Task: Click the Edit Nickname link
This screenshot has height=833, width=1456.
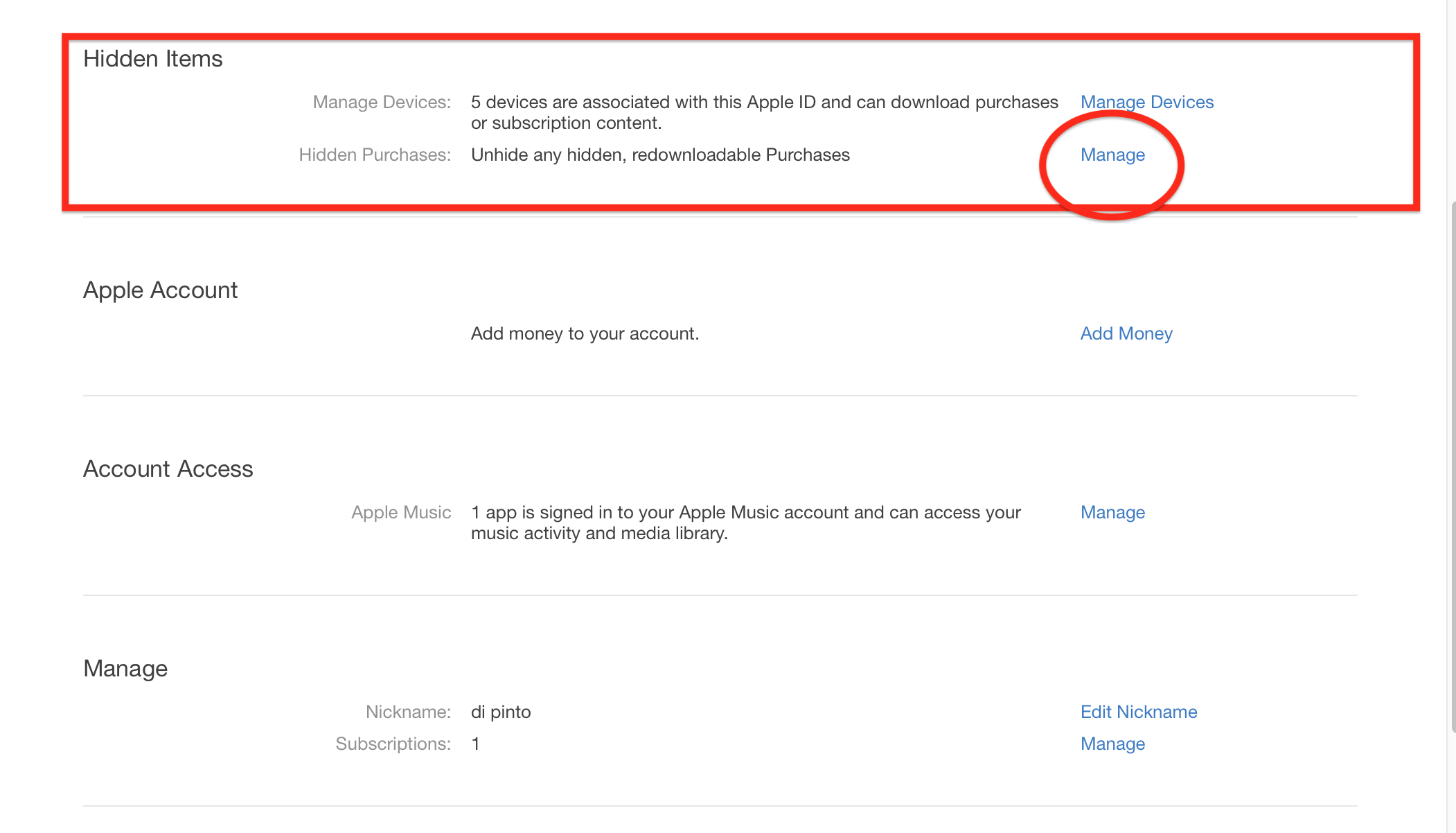Action: pos(1138,712)
